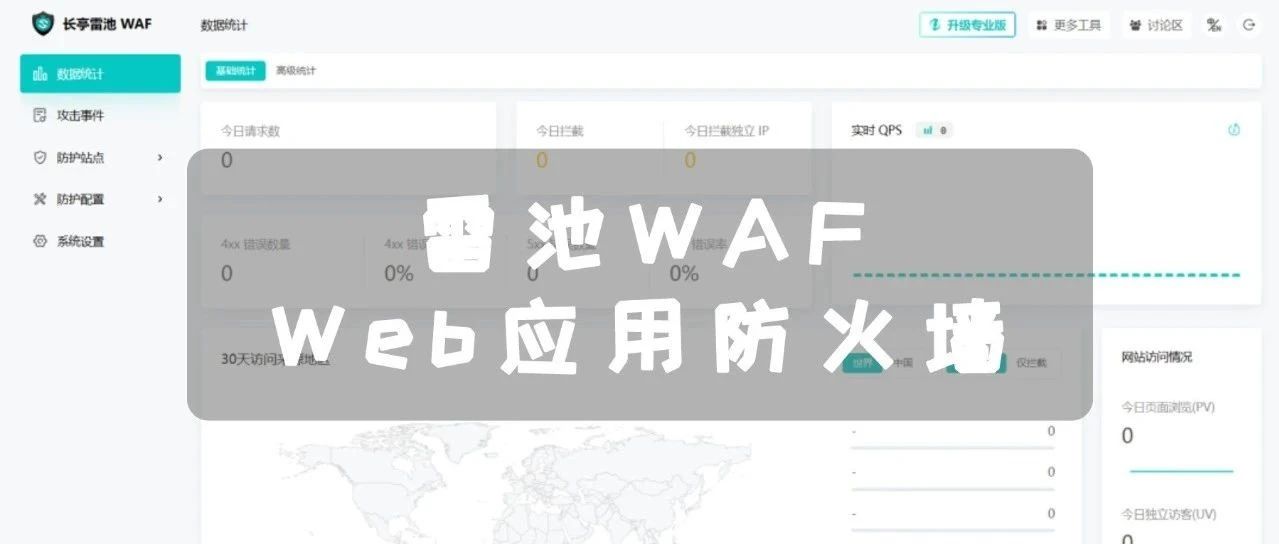Switch to the 高级统计 tab
Viewport: 1279px width, 544px height.
[x=296, y=71]
